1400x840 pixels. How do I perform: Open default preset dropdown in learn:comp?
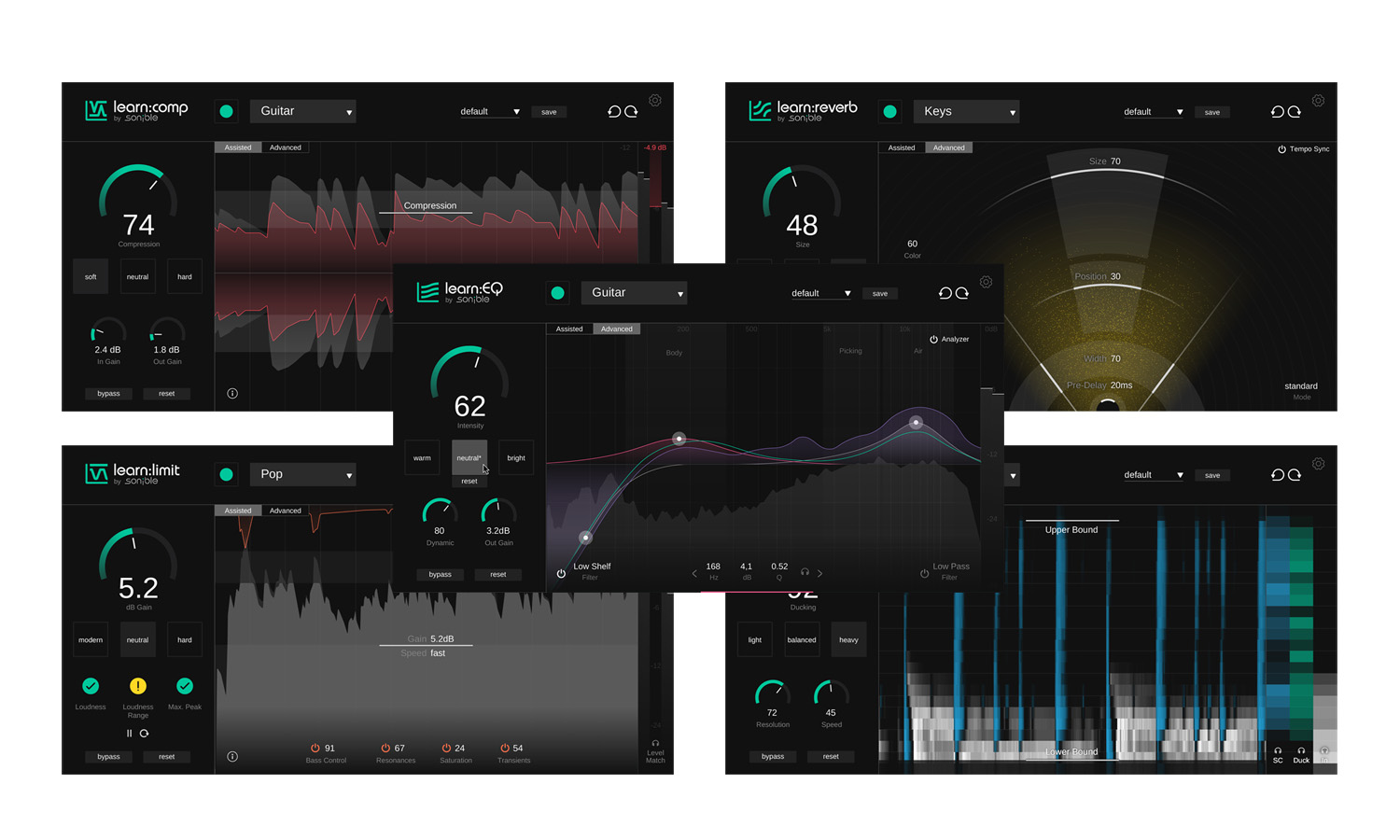click(490, 112)
